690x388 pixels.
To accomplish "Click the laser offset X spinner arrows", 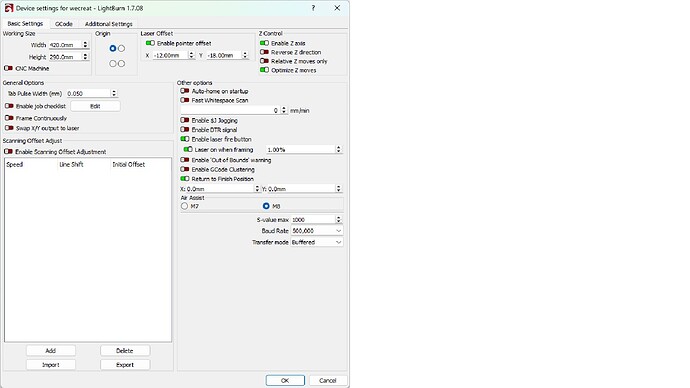I will tap(191, 55).
